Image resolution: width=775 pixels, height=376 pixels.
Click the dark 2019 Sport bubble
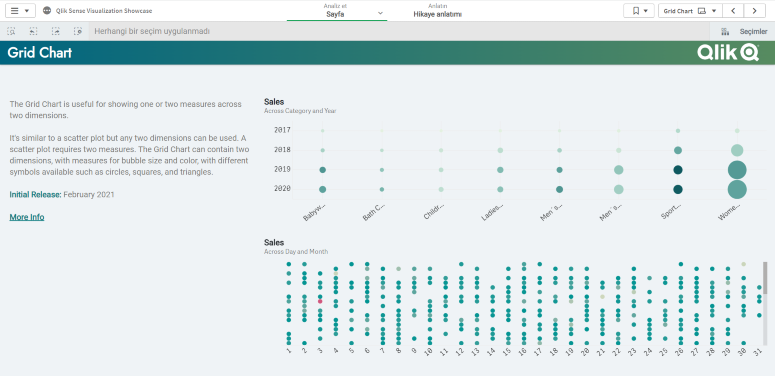[678, 170]
